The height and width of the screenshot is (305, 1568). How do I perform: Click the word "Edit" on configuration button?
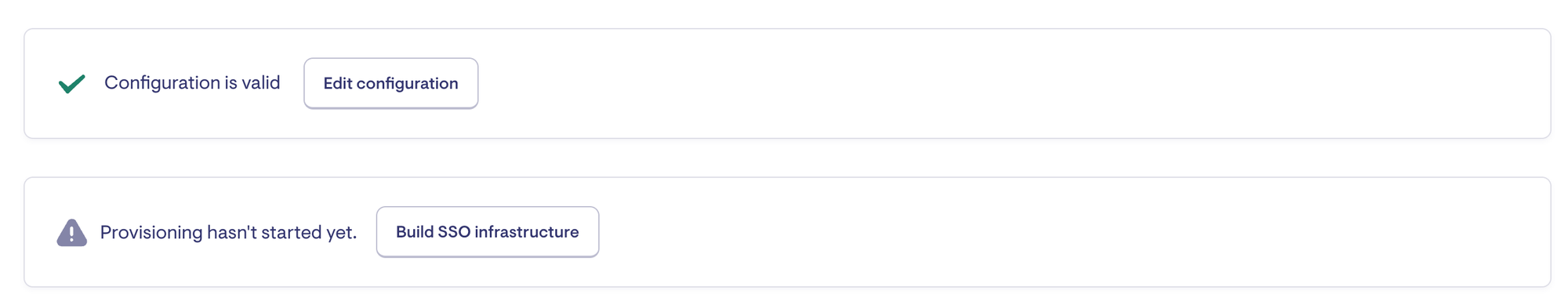click(x=338, y=83)
